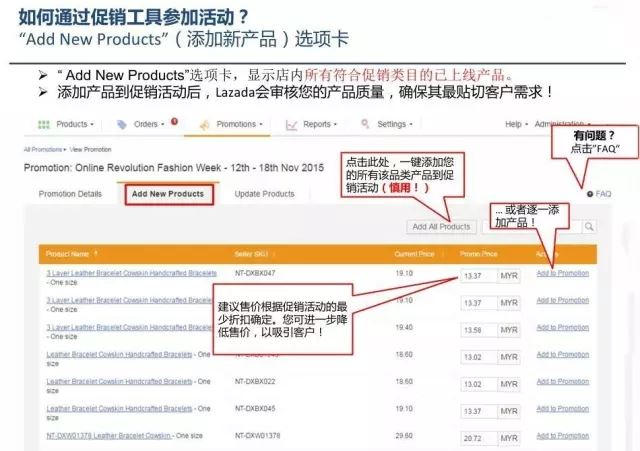Open NT-DXW01378 Leather Bracelet Cowskin link

click(109, 435)
